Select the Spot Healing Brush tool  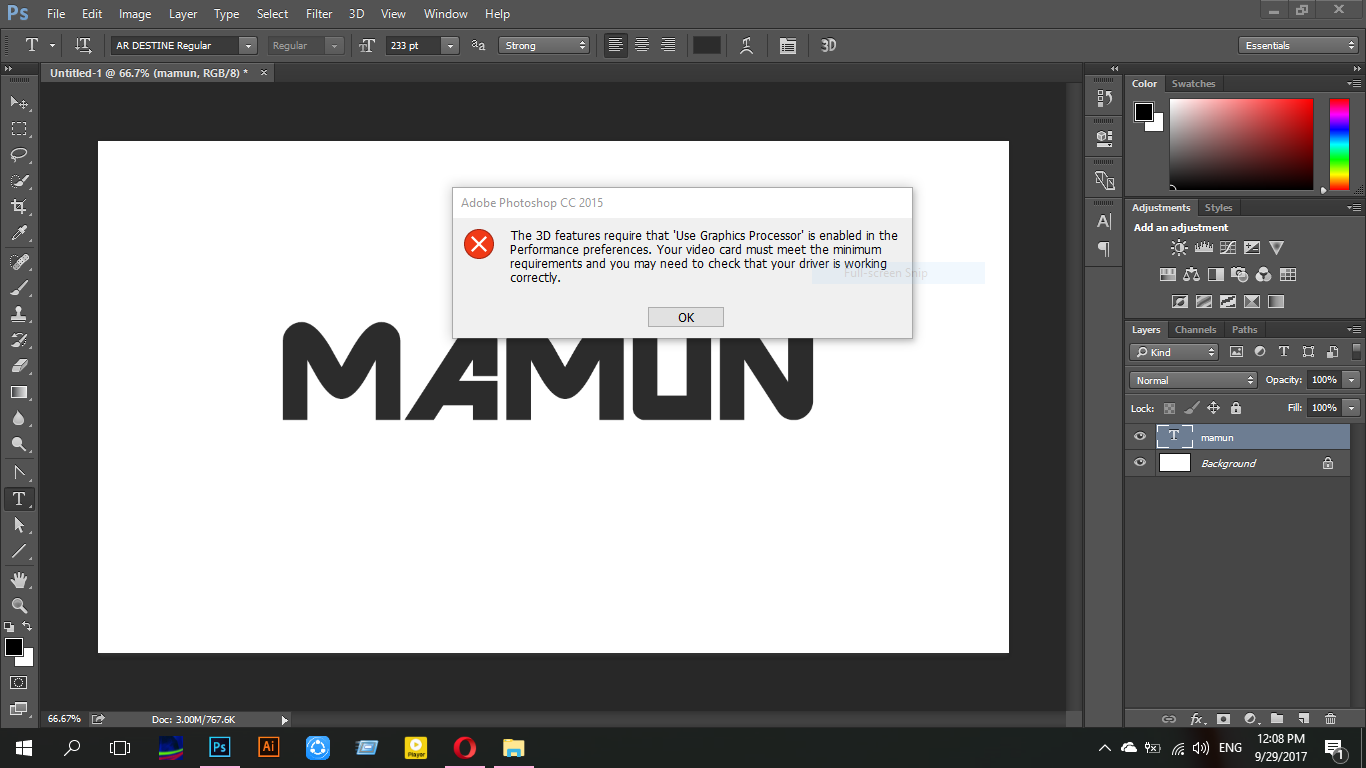[x=19, y=262]
